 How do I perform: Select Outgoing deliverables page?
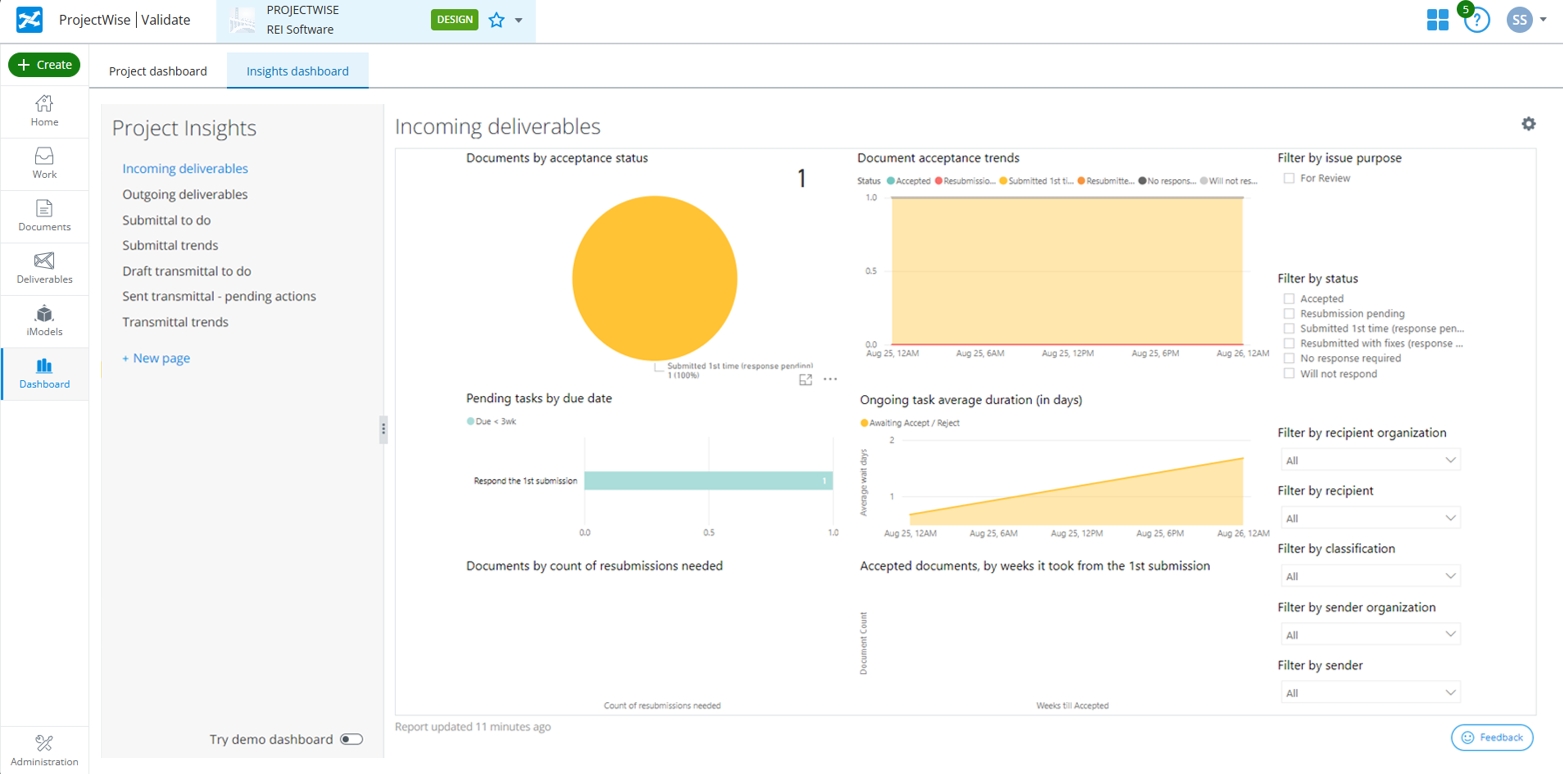click(185, 194)
